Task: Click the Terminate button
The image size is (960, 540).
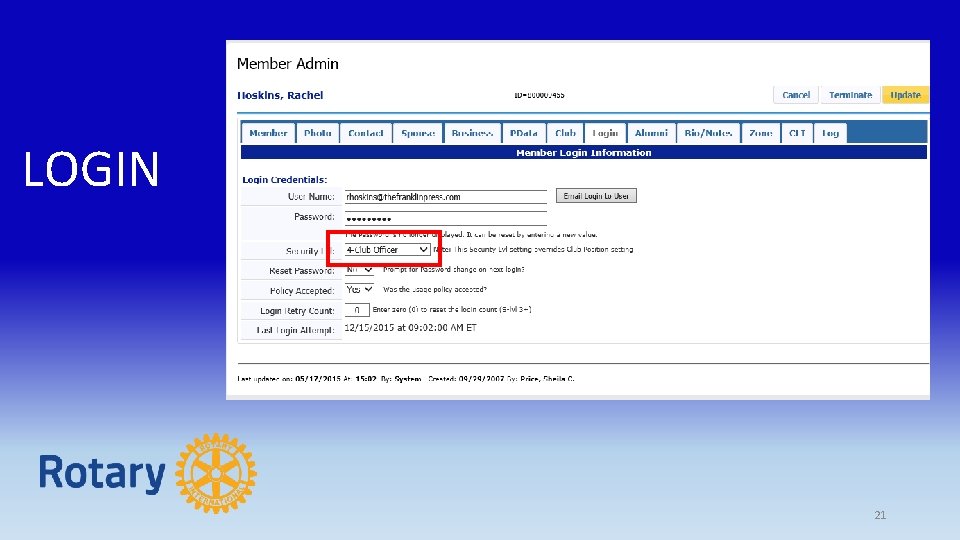Action: click(850, 95)
